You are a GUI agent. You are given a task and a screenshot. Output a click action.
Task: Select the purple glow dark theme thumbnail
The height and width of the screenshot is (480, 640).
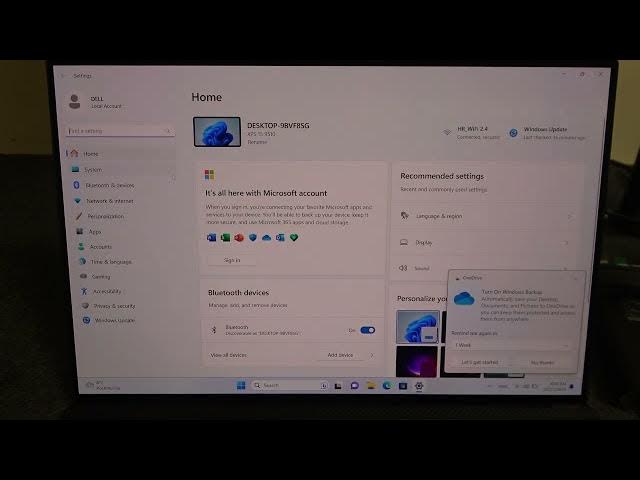coord(417,362)
